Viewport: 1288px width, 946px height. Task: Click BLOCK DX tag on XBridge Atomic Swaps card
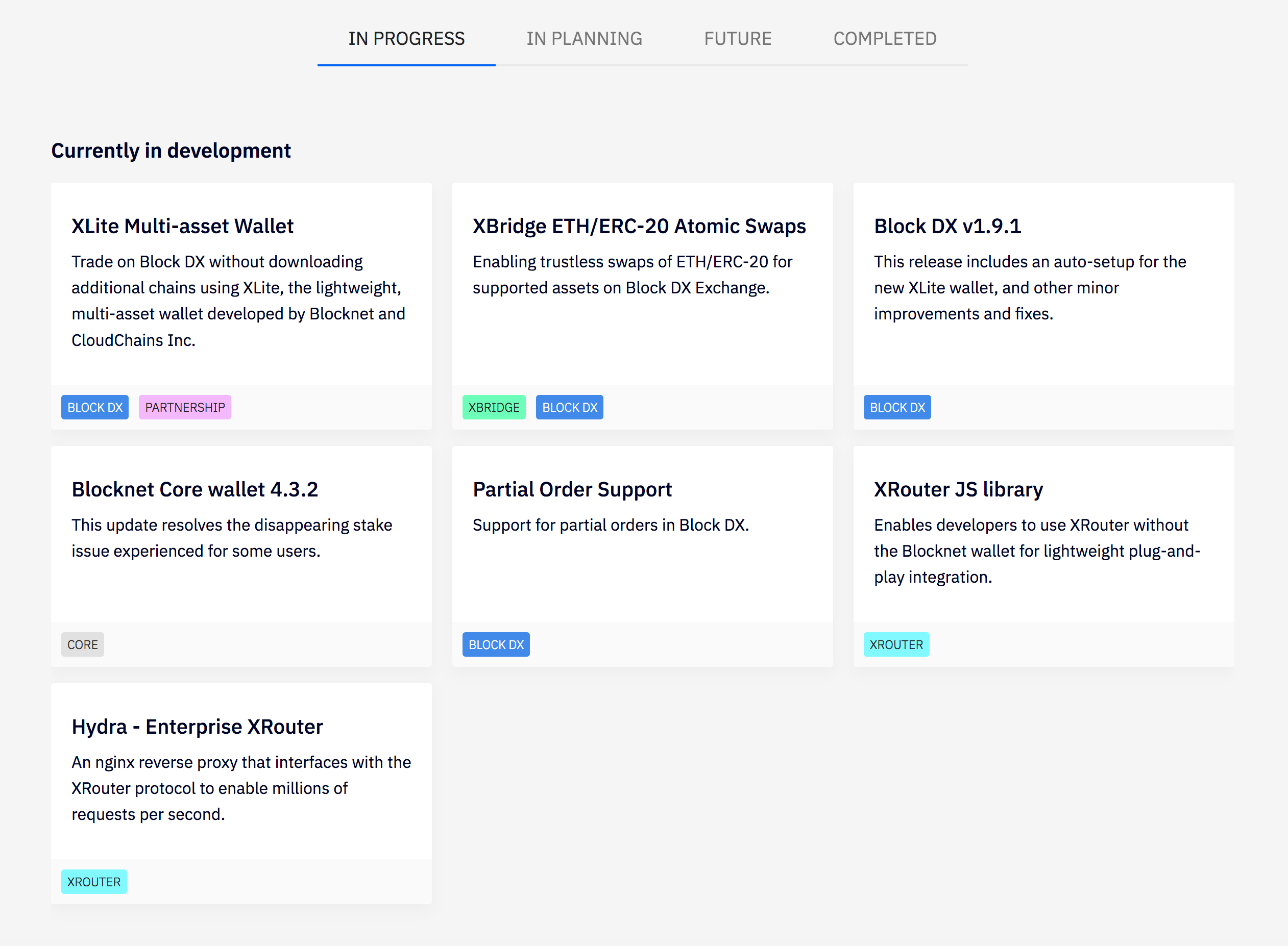point(570,407)
